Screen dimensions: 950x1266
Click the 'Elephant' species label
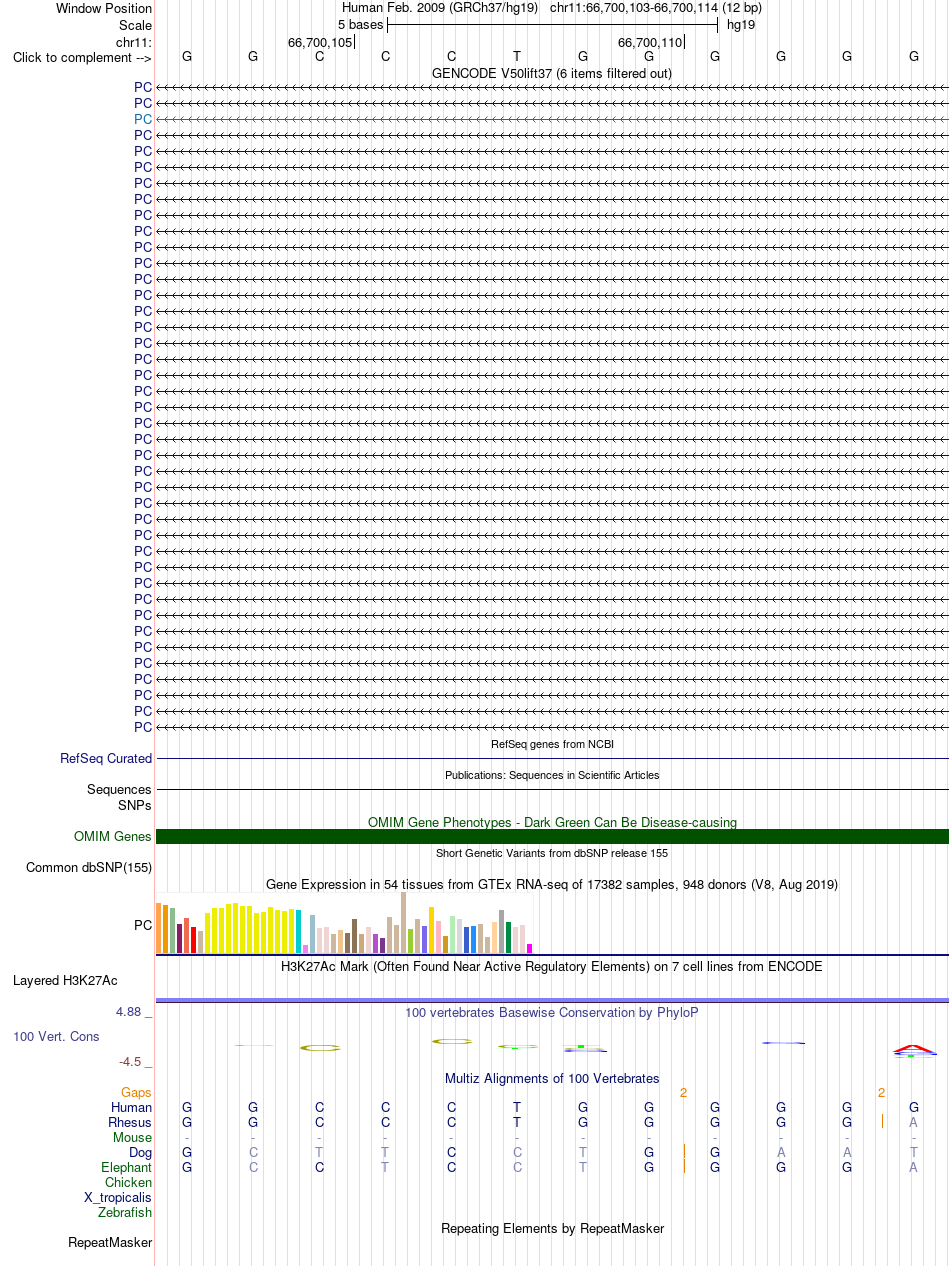point(126,1168)
